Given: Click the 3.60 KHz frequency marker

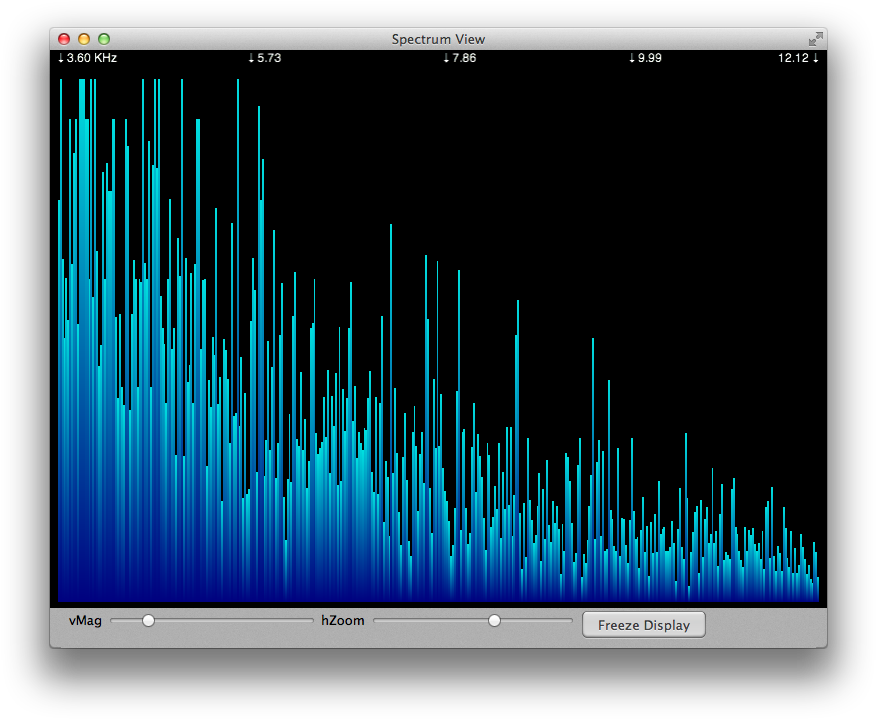Looking at the screenshot, I should click(88, 58).
